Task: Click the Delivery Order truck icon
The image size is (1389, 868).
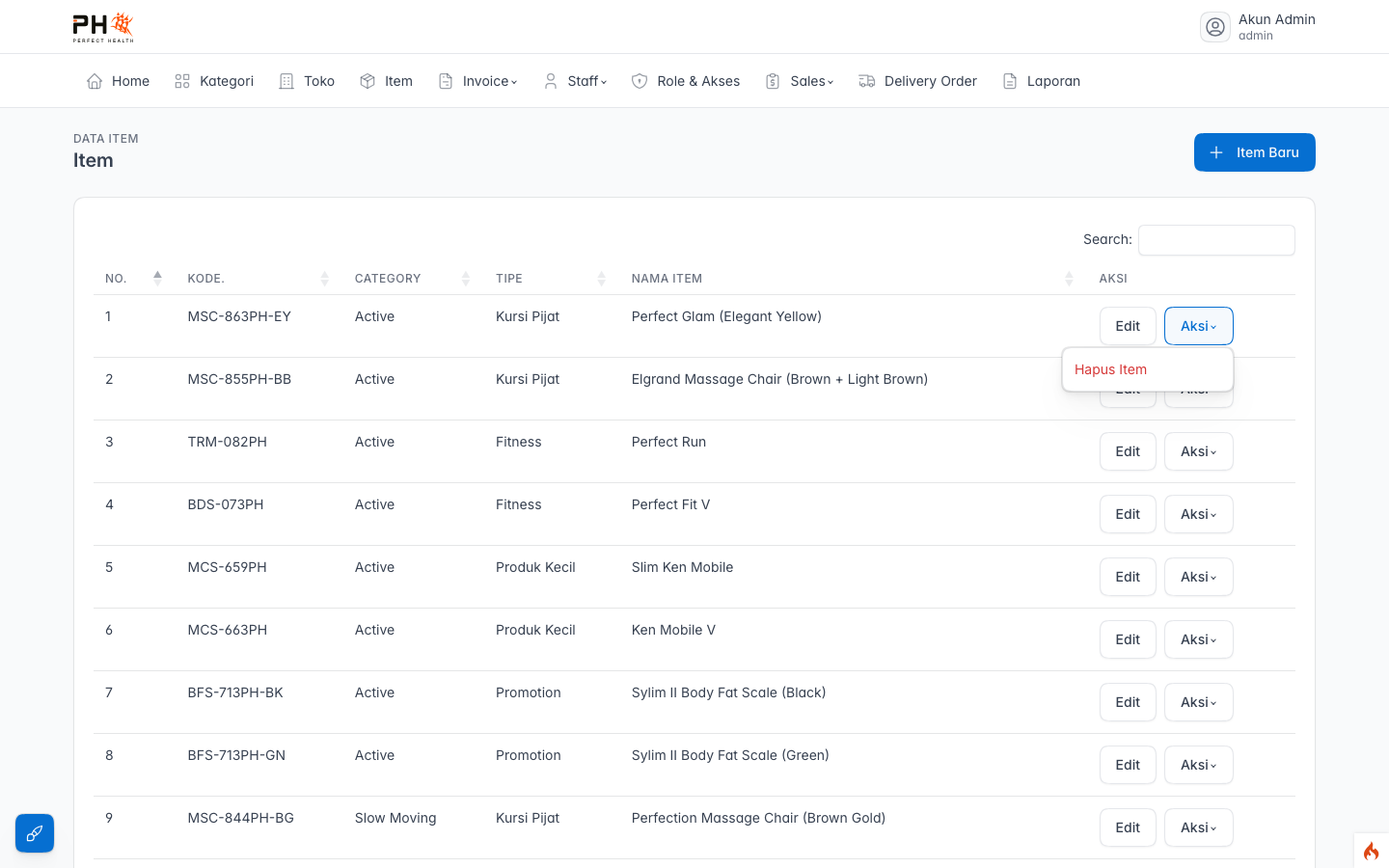Action: 867,81
